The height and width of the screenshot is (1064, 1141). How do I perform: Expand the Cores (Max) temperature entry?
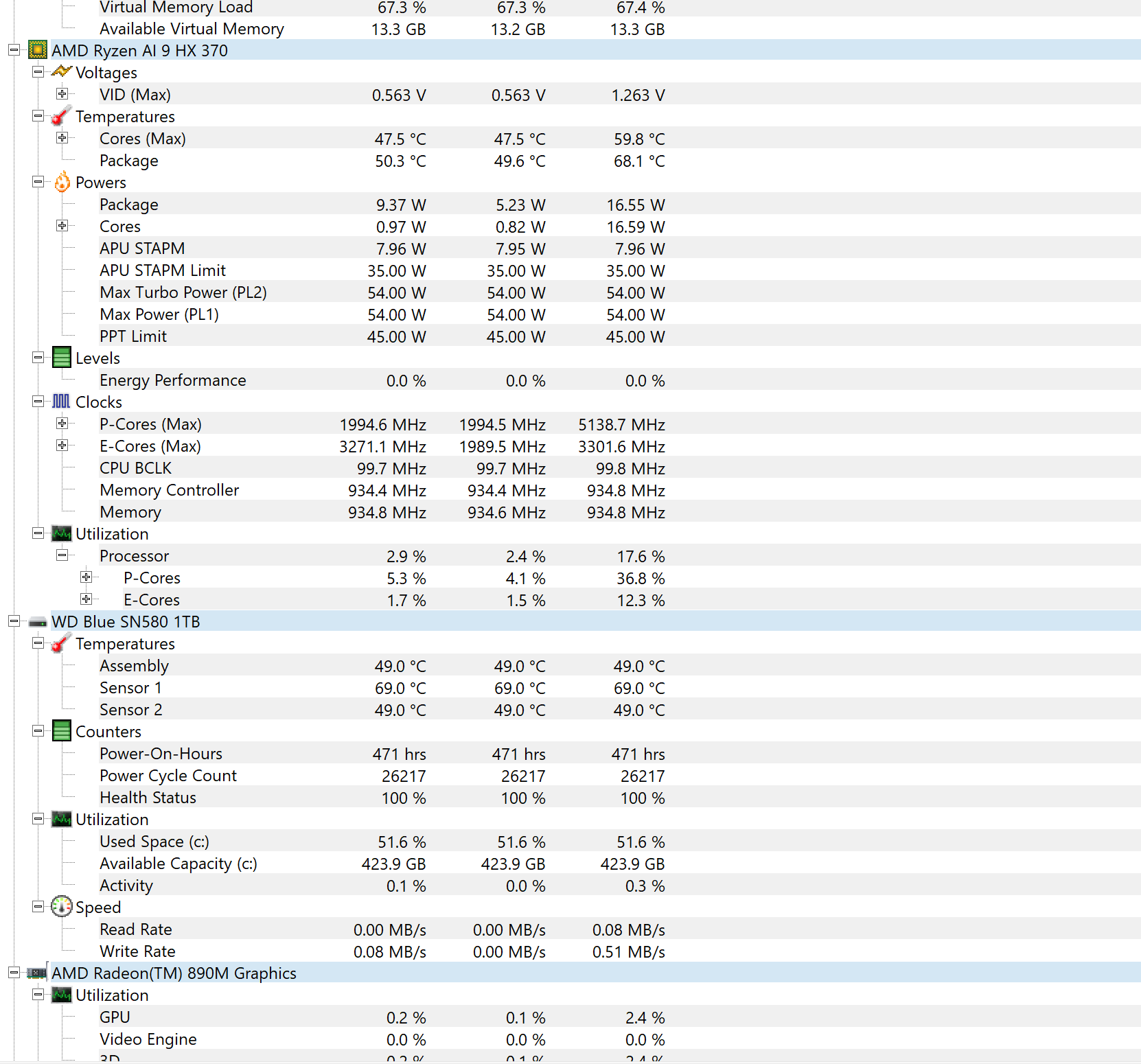(62, 138)
